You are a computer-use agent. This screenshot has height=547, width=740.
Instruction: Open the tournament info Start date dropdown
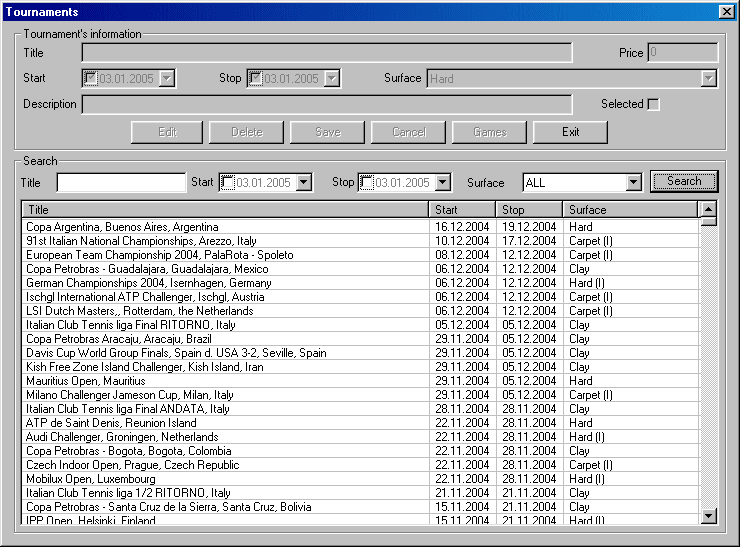click(167, 78)
